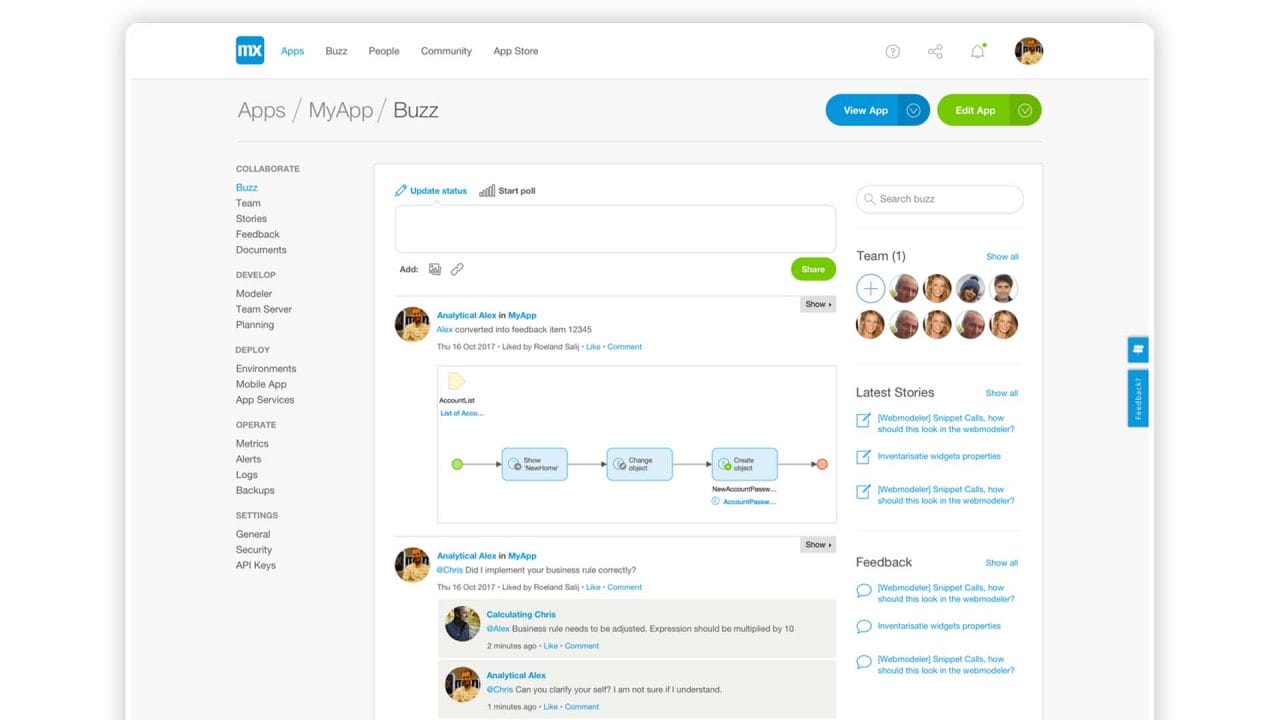Expand the first Analytical Alex post with Show
This screenshot has width=1280, height=720.
tap(817, 304)
